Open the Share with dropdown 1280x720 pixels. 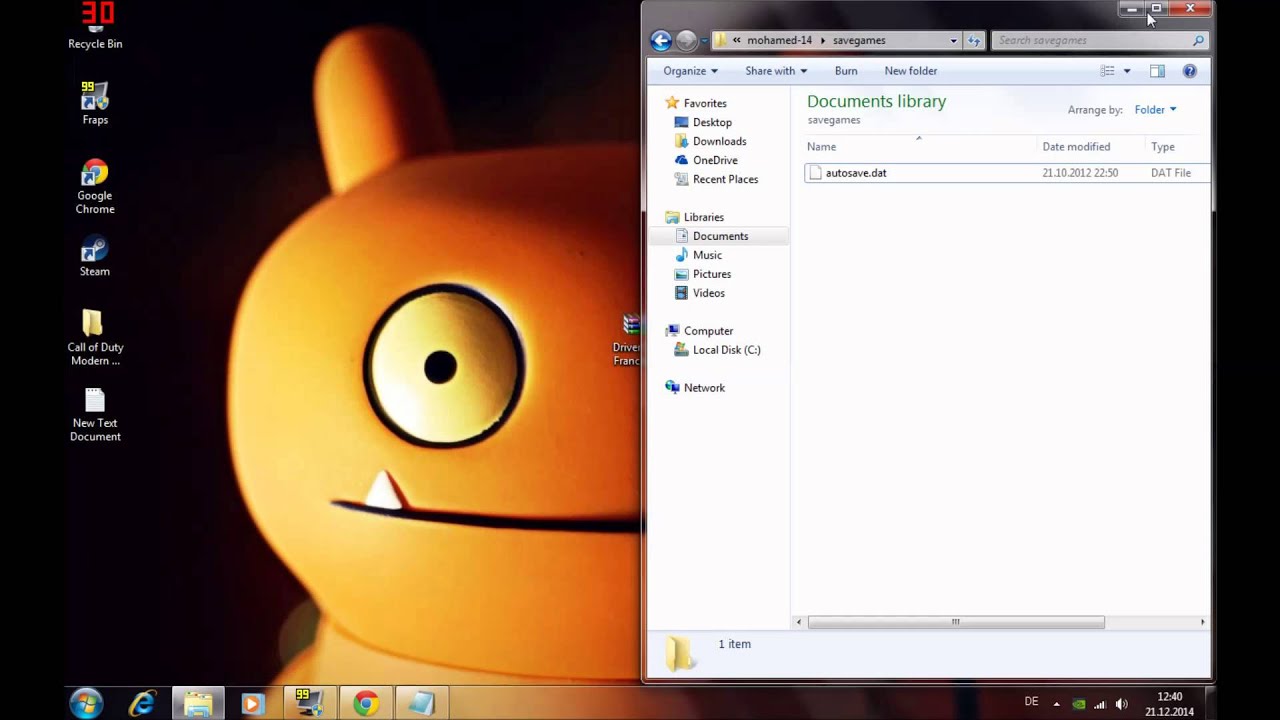coord(776,71)
